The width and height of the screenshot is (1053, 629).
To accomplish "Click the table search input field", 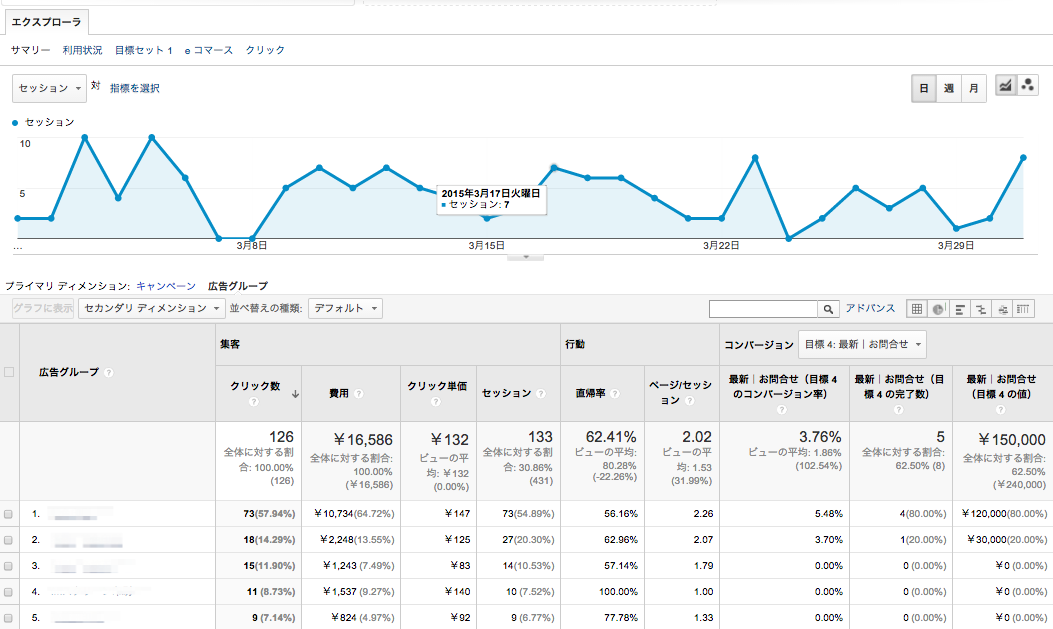I will click(x=763, y=309).
